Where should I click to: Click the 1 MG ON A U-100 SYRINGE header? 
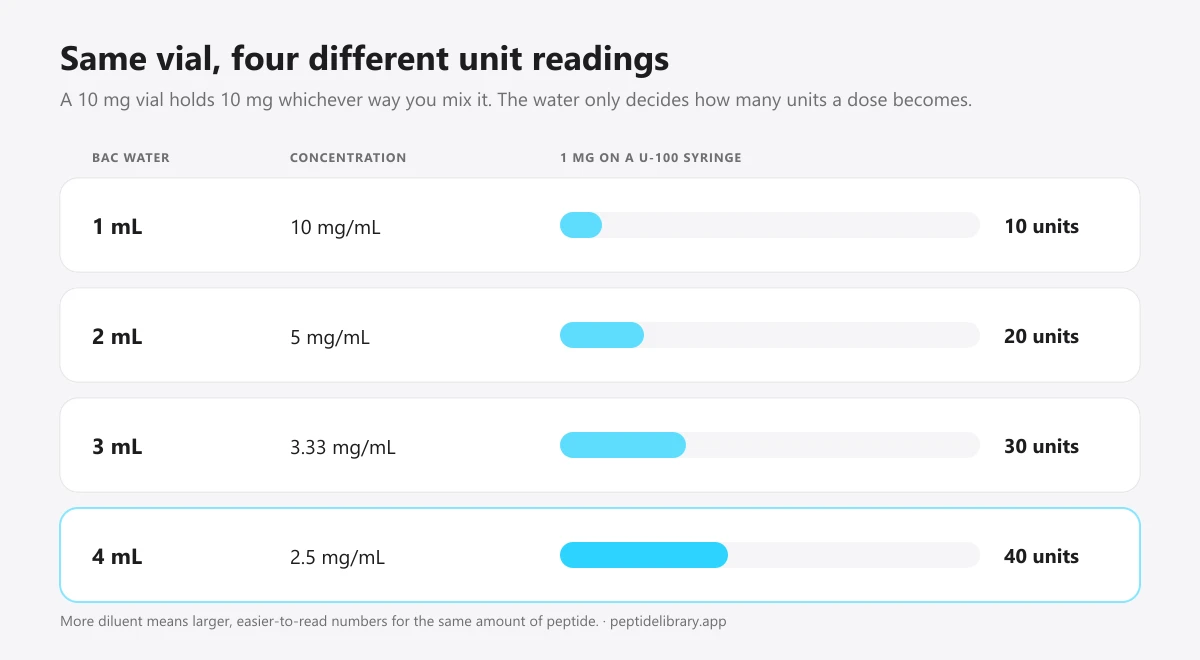651,158
